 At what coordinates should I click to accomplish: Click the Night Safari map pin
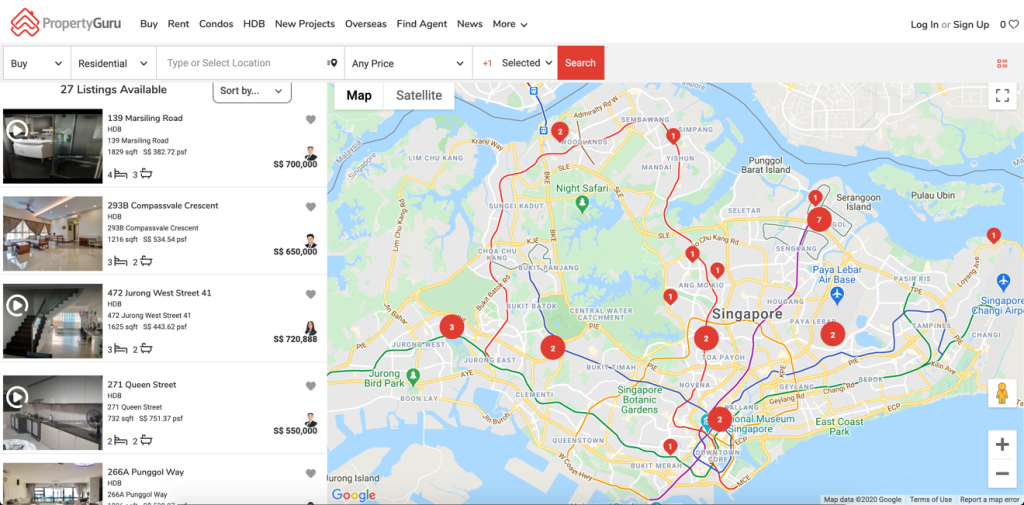583,205
